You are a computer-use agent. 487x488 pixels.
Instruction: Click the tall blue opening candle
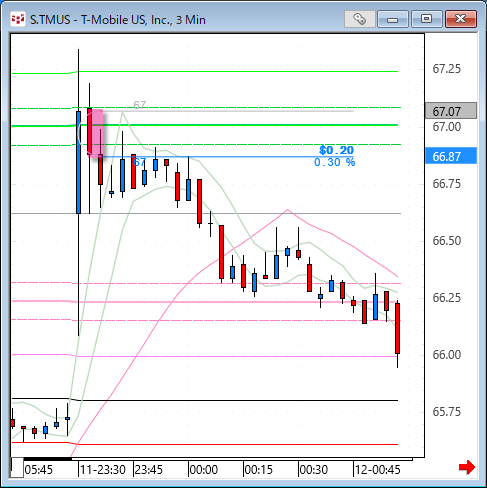point(78,162)
